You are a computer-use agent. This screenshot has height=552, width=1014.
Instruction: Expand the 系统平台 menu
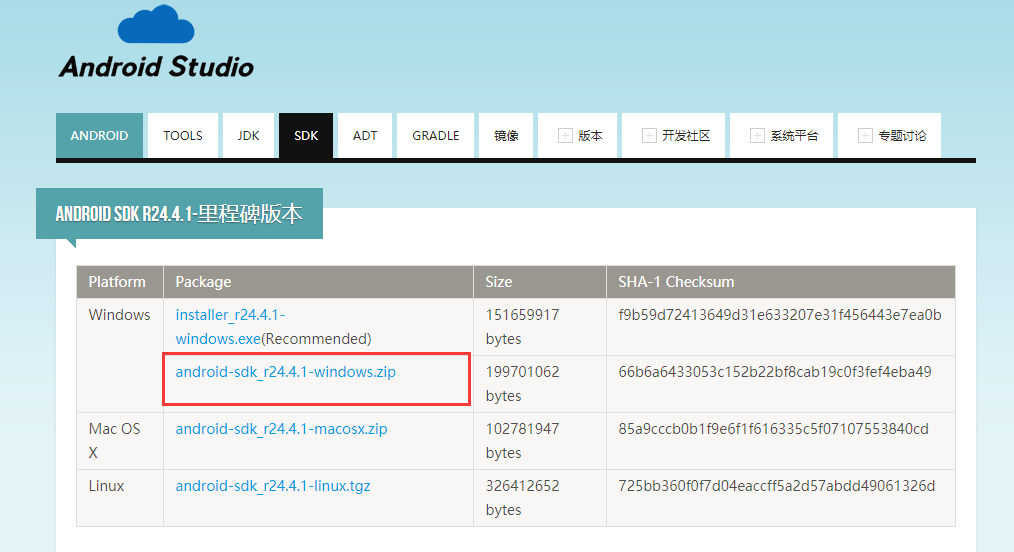tap(781, 135)
